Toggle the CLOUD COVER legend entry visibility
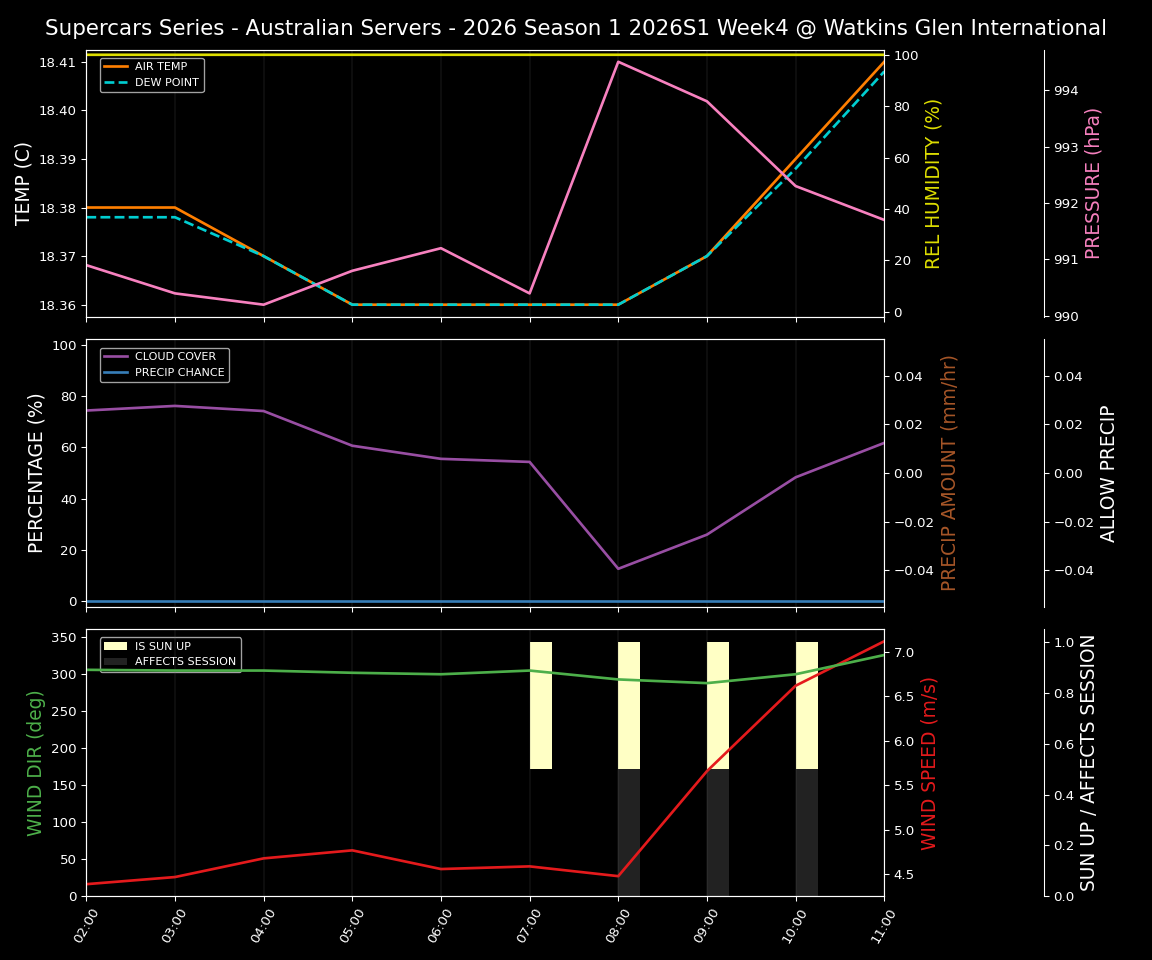The image size is (1152, 960). (165, 356)
